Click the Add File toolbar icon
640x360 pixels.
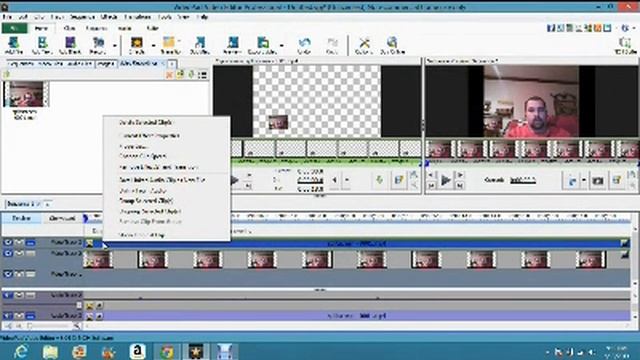pos(14,45)
